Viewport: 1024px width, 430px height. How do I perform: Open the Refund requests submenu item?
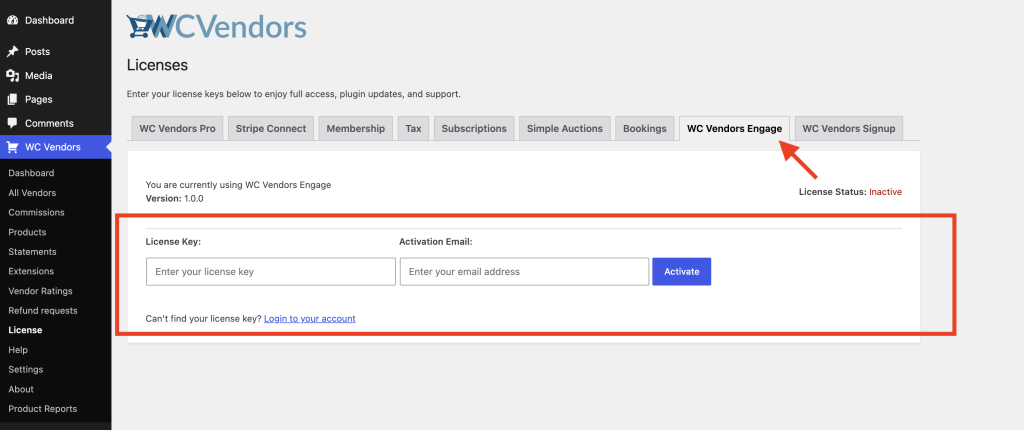(x=43, y=310)
